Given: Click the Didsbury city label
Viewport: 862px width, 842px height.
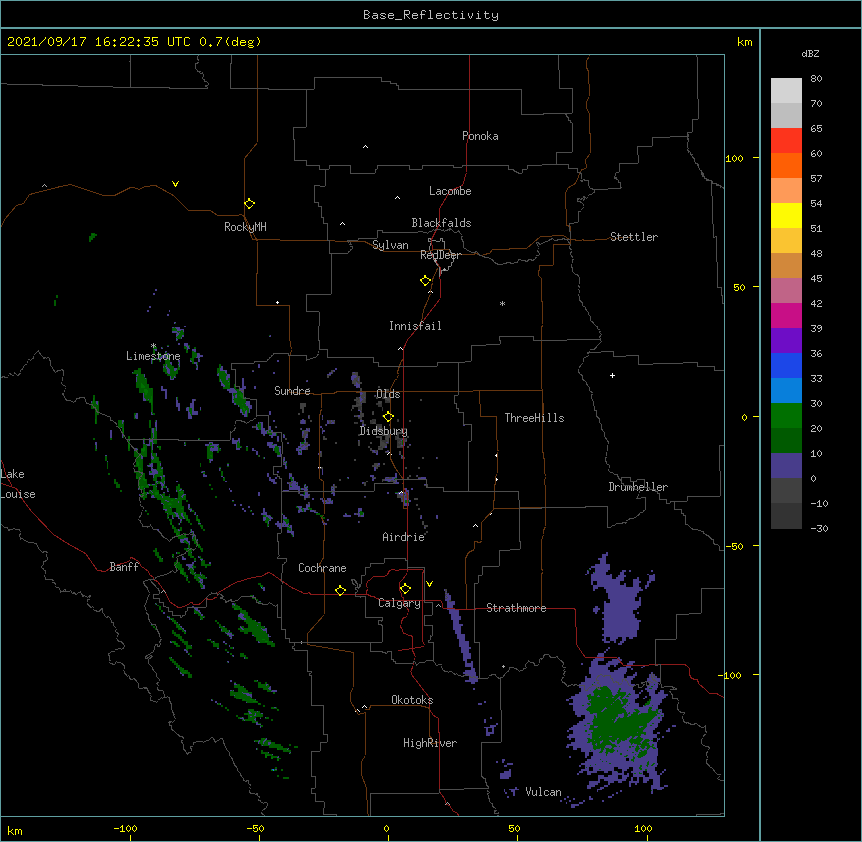Looking at the screenshot, I should click(384, 431).
